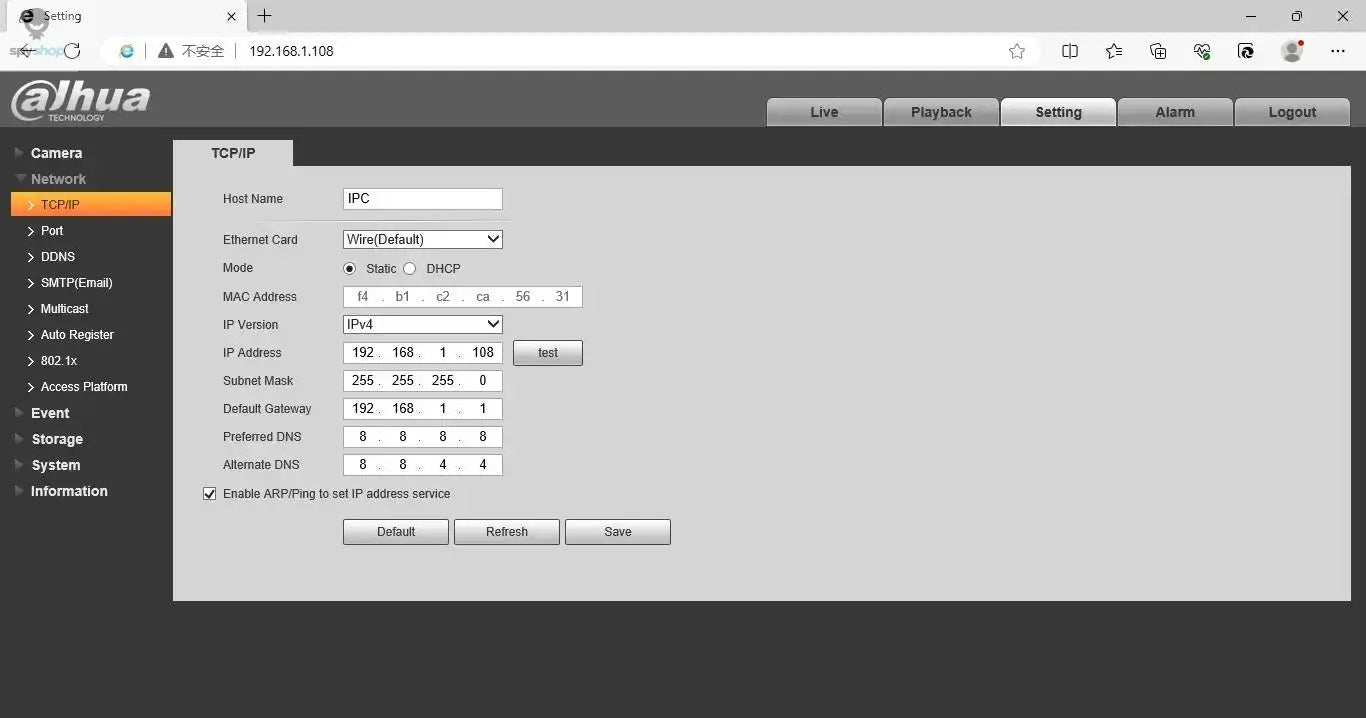The height and width of the screenshot is (718, 1366).
Task: Open the browser collections icon
Action: pos(1158,51)
